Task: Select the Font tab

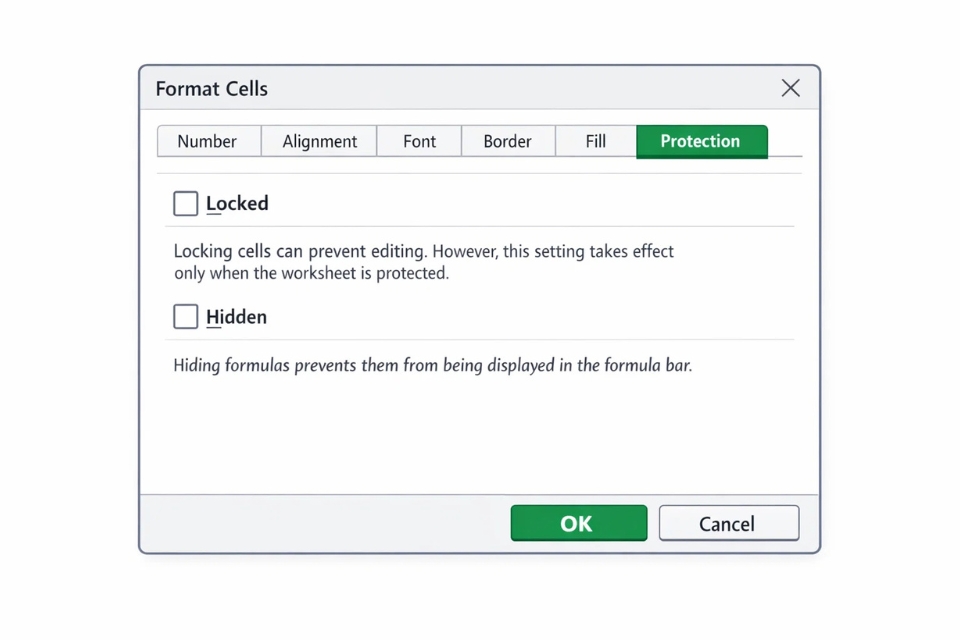Action: tap(419, 141)
